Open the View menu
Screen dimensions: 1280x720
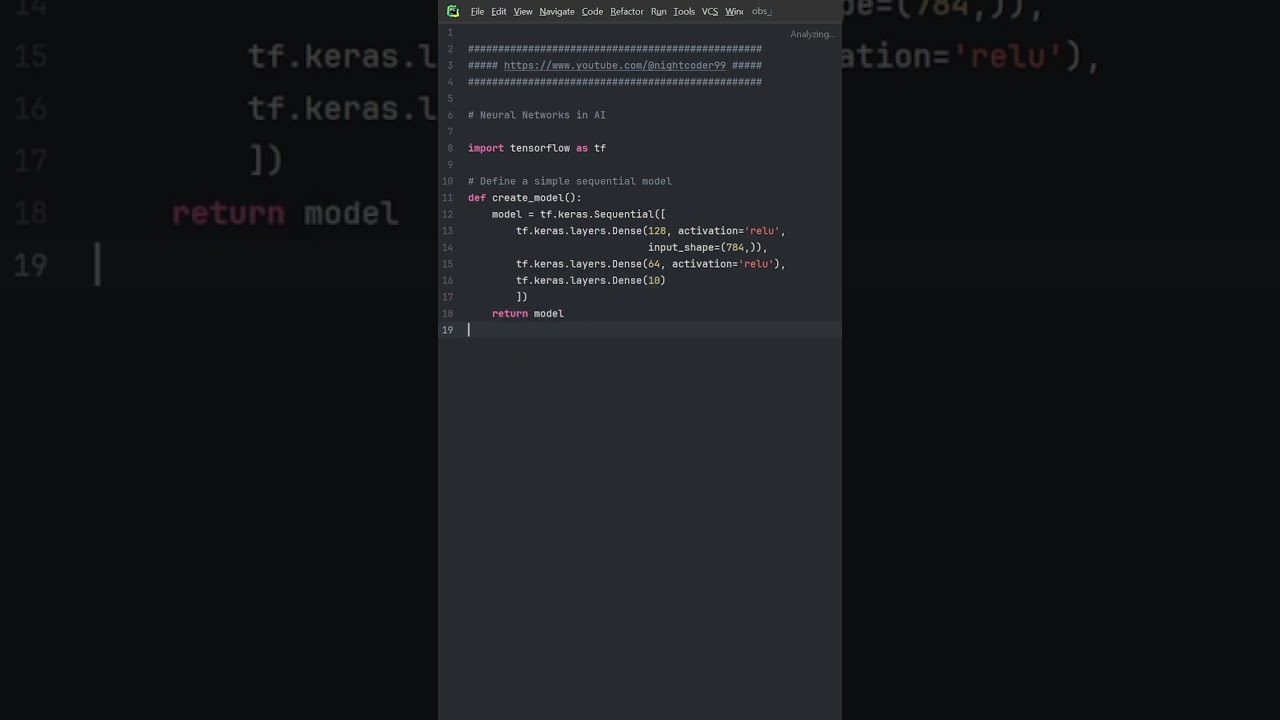tap(523, 12)
